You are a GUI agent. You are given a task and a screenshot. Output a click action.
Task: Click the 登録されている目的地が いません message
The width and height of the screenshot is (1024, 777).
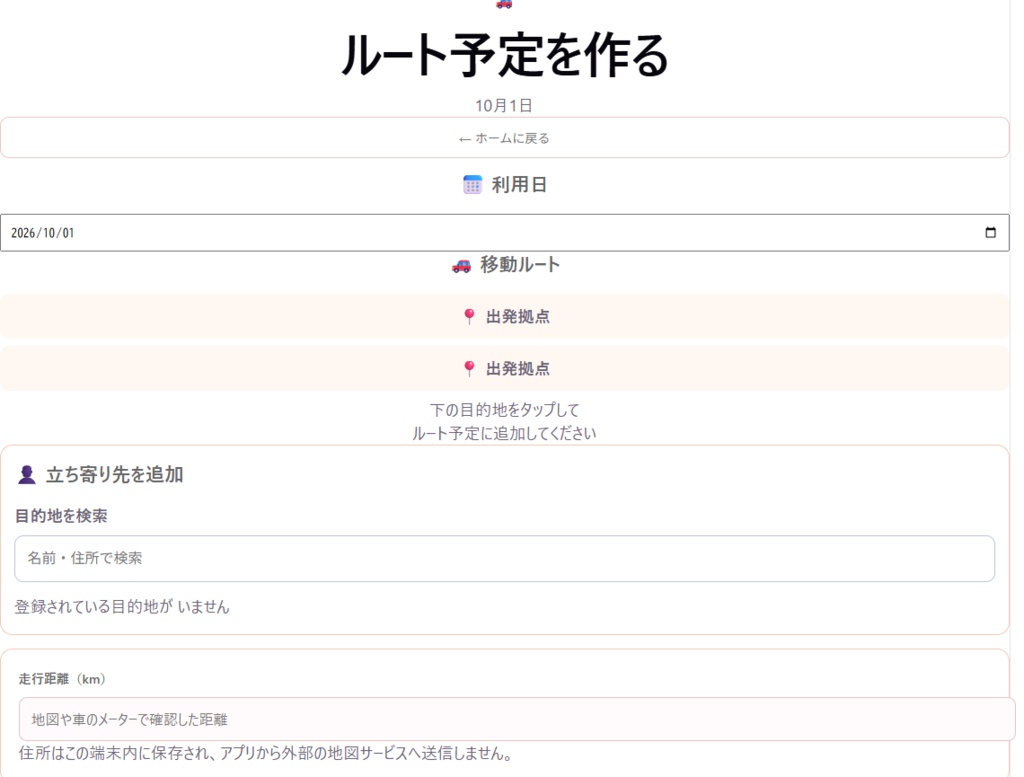tap(122, 607)
